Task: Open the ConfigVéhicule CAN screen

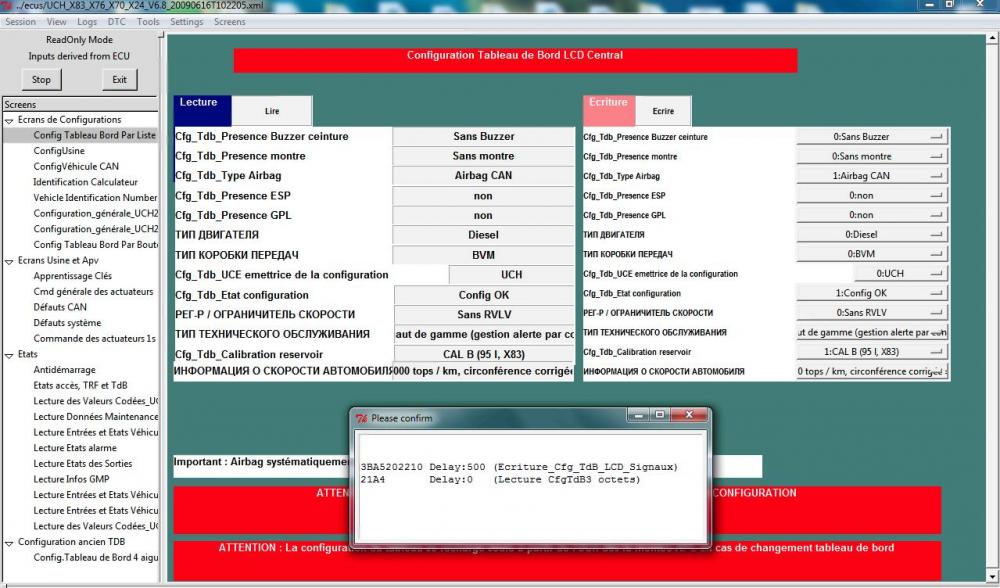Action: coord(76,166)
